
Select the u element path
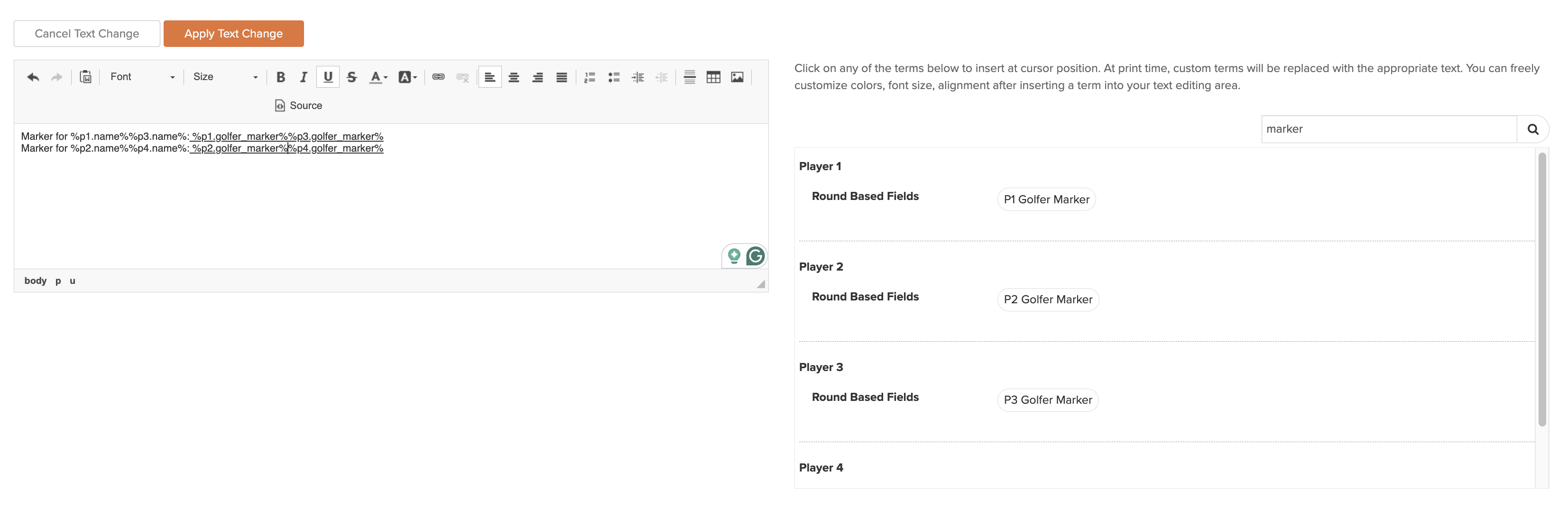pos(73,281)
